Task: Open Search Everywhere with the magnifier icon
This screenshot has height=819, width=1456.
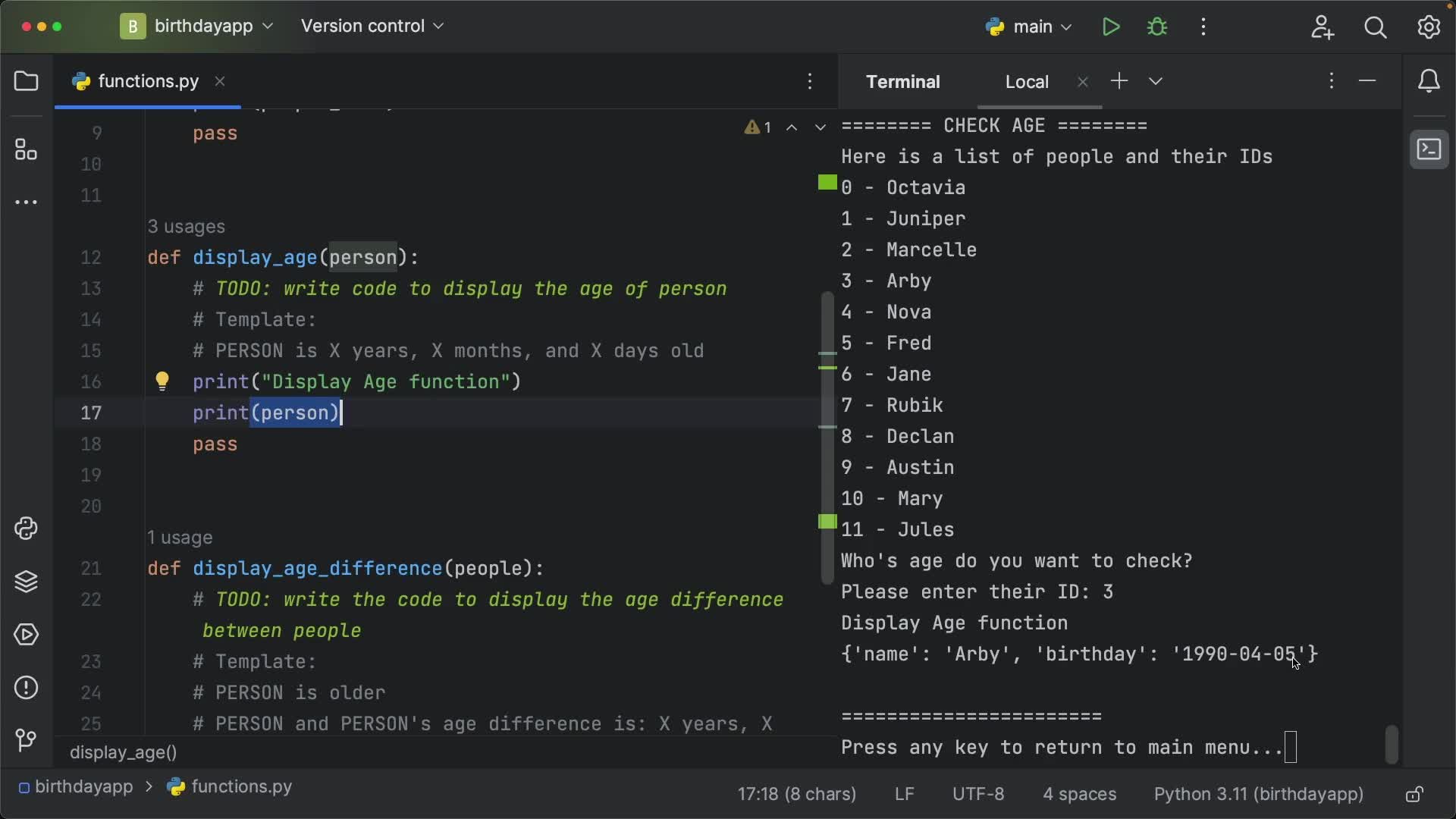Action: (x=1375, y=27)
